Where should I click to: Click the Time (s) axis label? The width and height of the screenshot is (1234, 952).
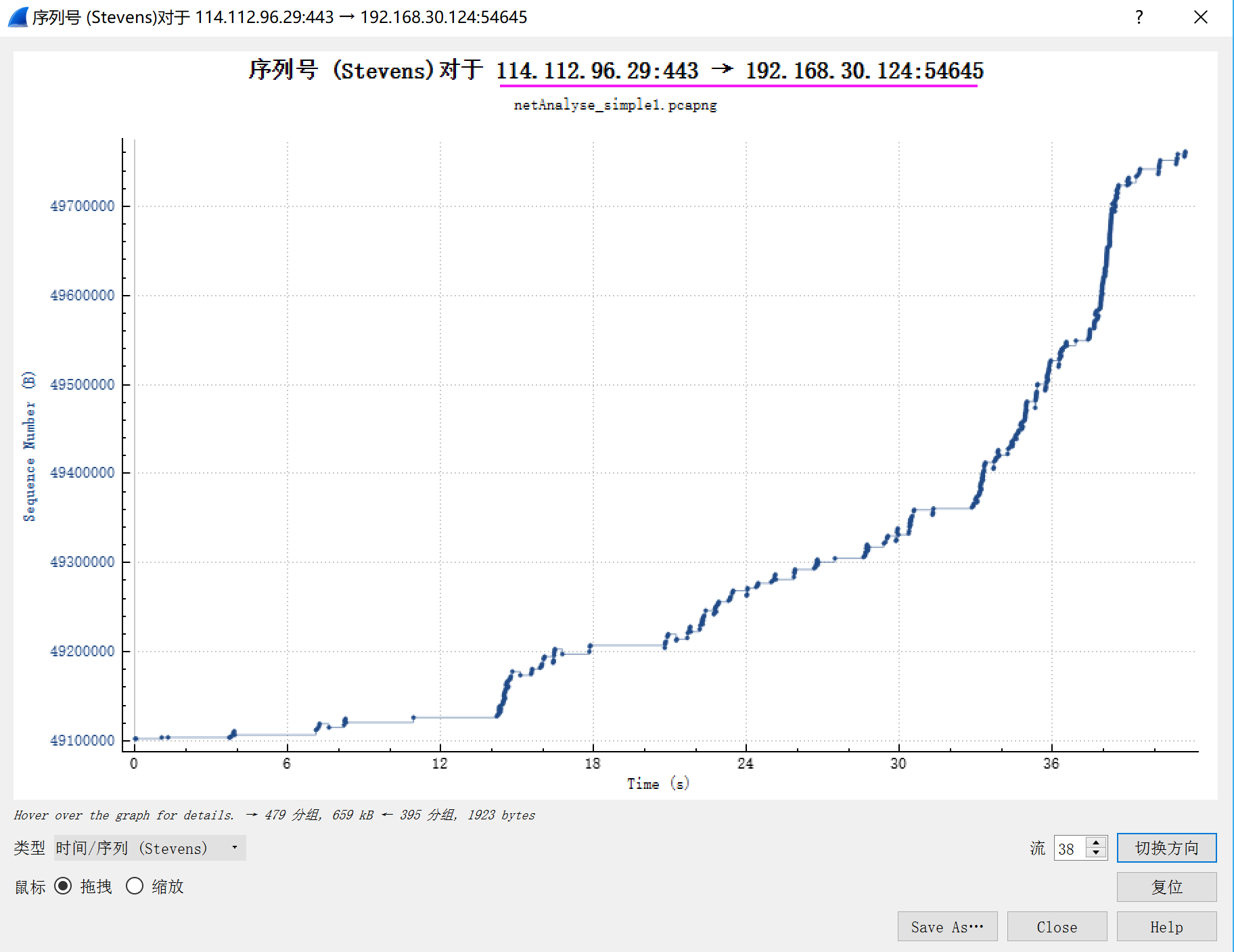tap(658, 784)
